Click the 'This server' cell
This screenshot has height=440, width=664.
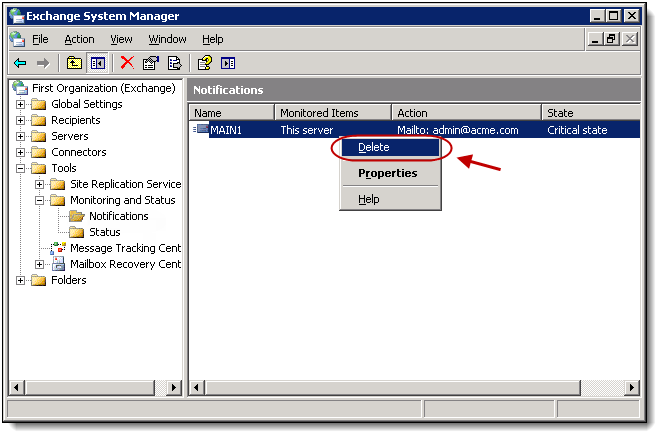[307, 130]
